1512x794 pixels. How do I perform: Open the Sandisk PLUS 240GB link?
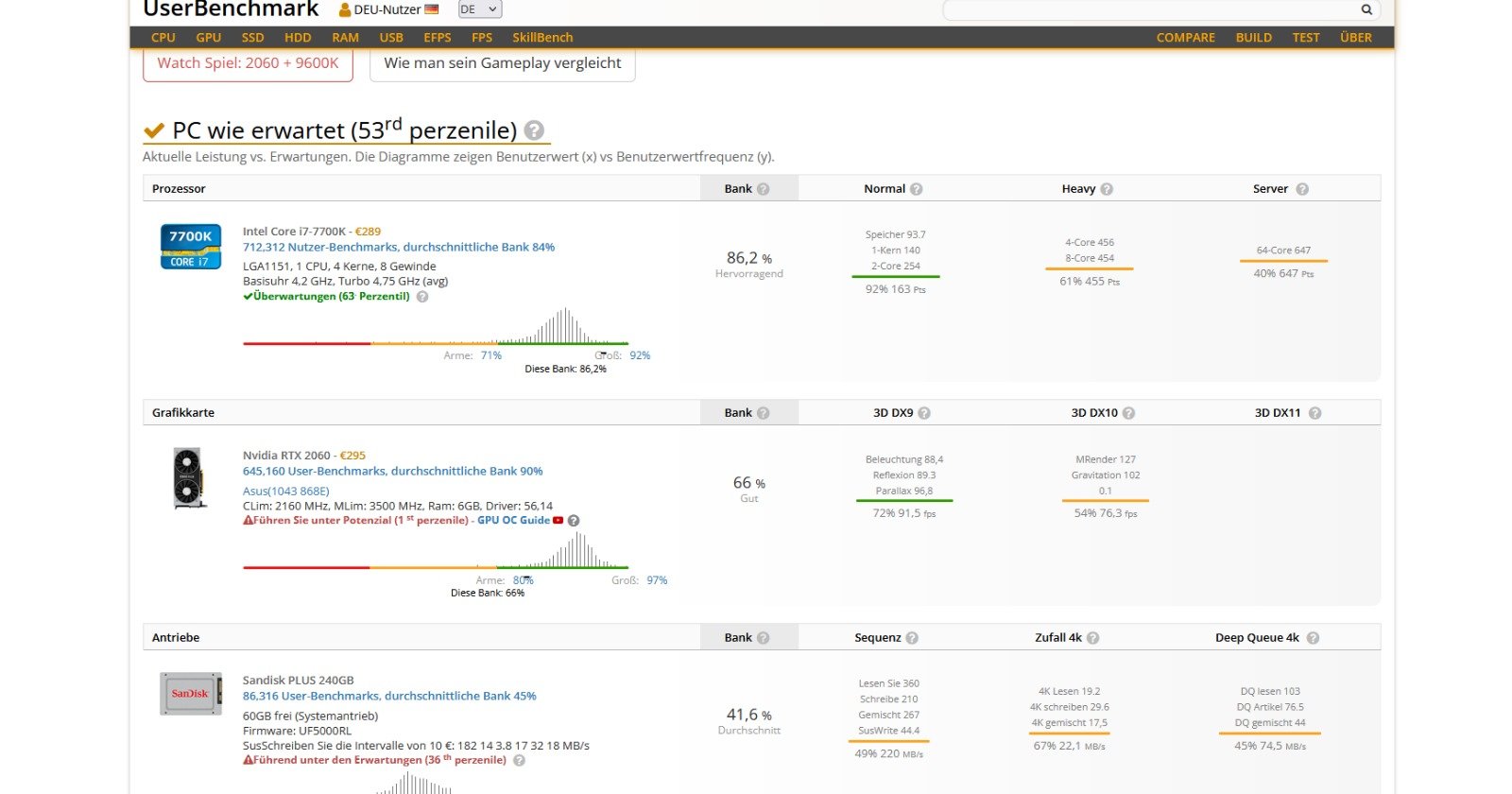point(299,681)
